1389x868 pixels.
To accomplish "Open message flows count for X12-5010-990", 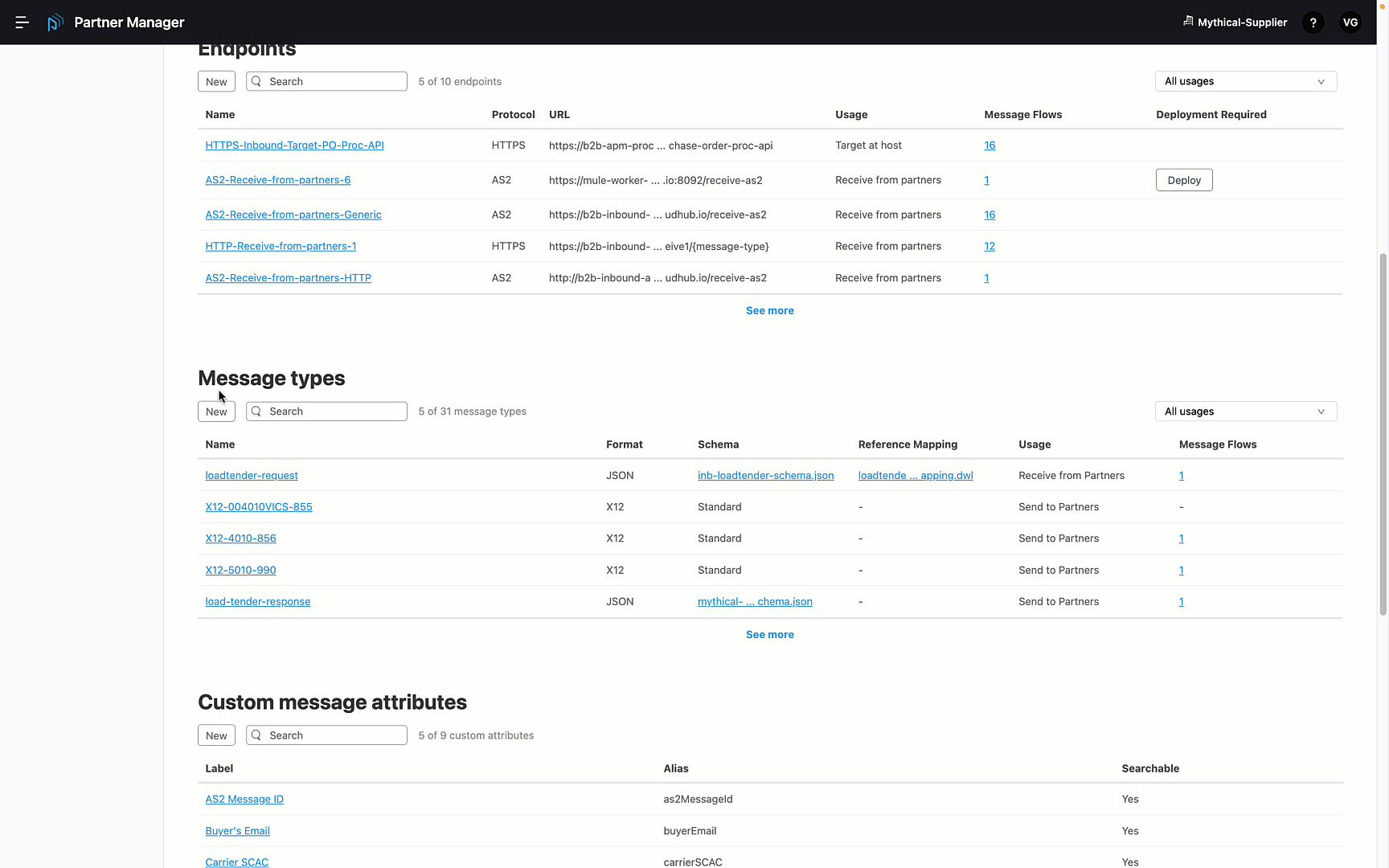I will 1181,571.
